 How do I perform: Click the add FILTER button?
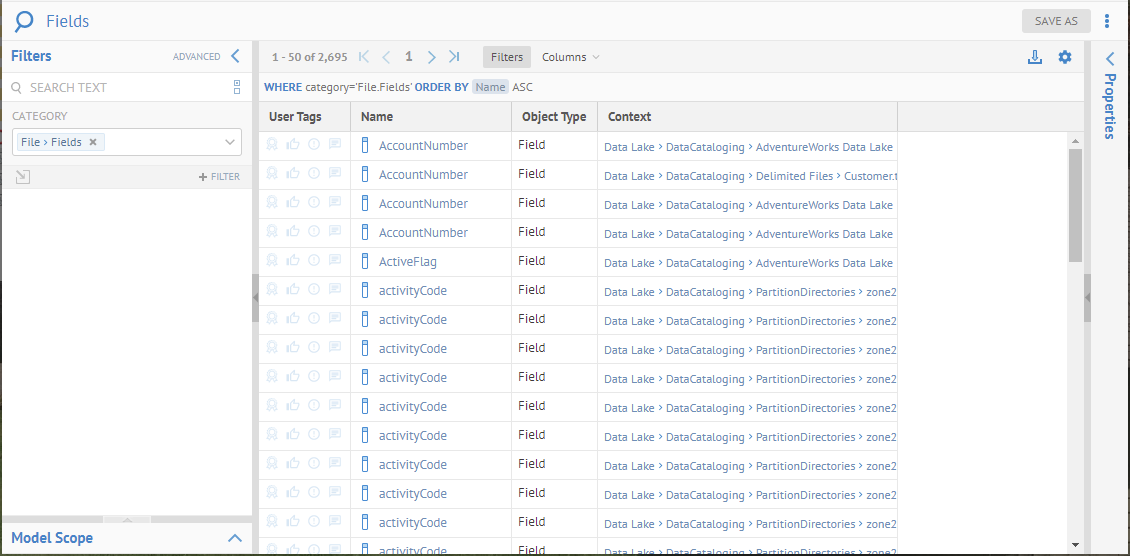219,176
